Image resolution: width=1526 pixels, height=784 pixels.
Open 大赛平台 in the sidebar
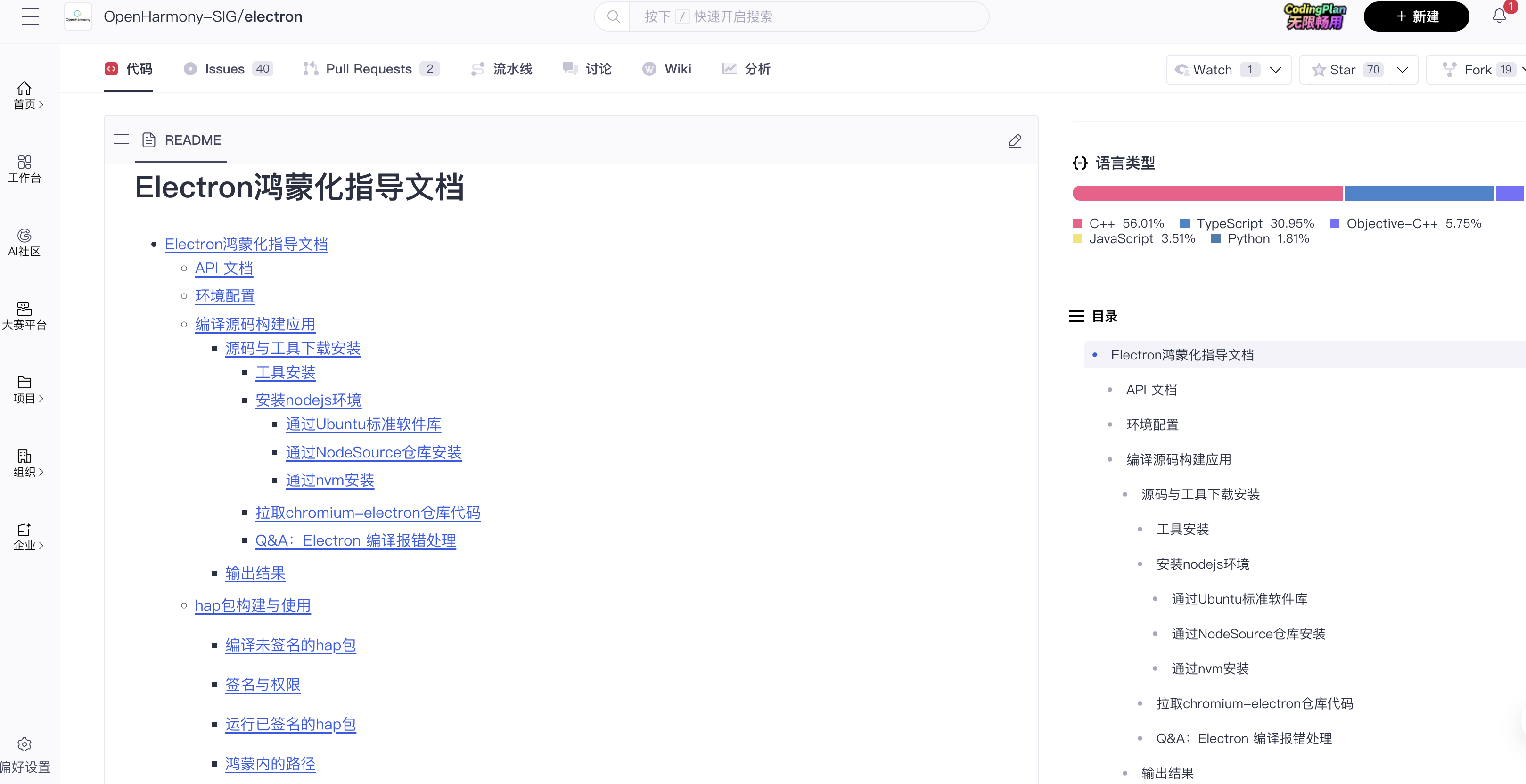pos(25,316)
